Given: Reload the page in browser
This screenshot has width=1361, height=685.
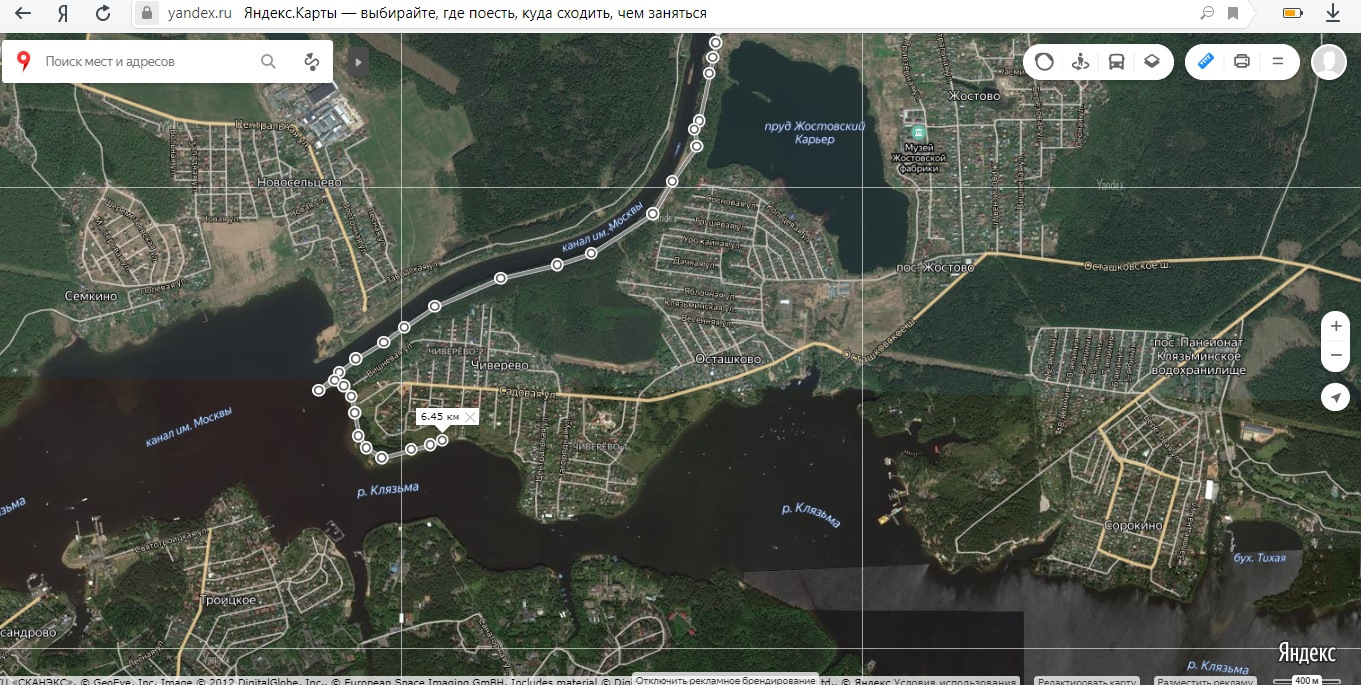Looking at the screenshot, I should pos(102,13).
